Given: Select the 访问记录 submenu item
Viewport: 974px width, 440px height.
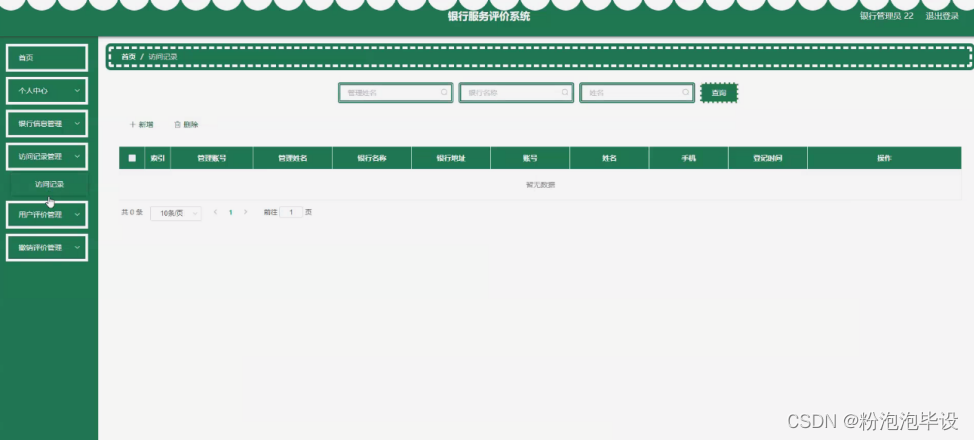Looking at the screenshot, I should point(49,185).
